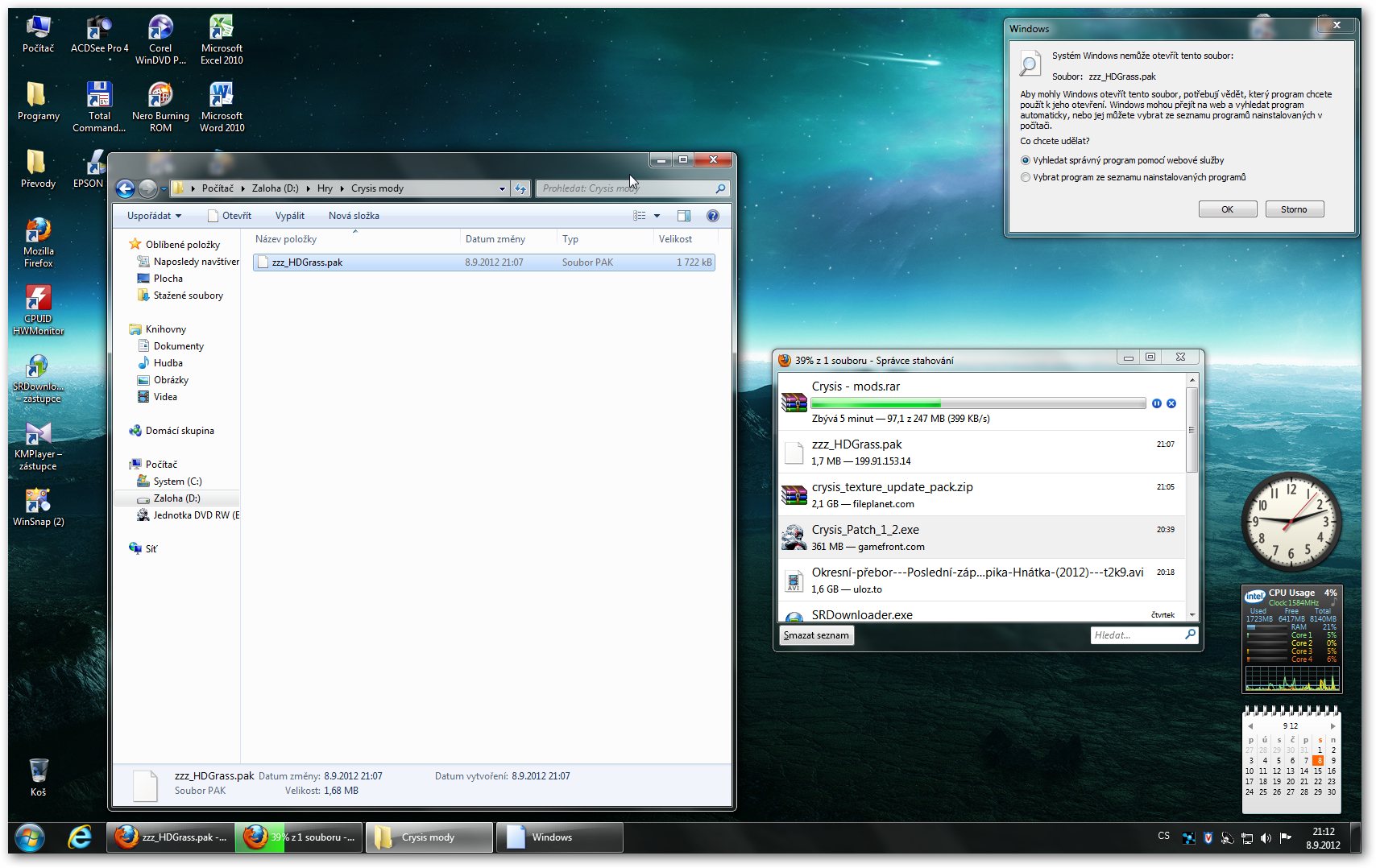The height and width of the screenshot is (868, 1376).
Task: Open Microsoft Excel 2010 desktop icon
Action: click(222, 39)
